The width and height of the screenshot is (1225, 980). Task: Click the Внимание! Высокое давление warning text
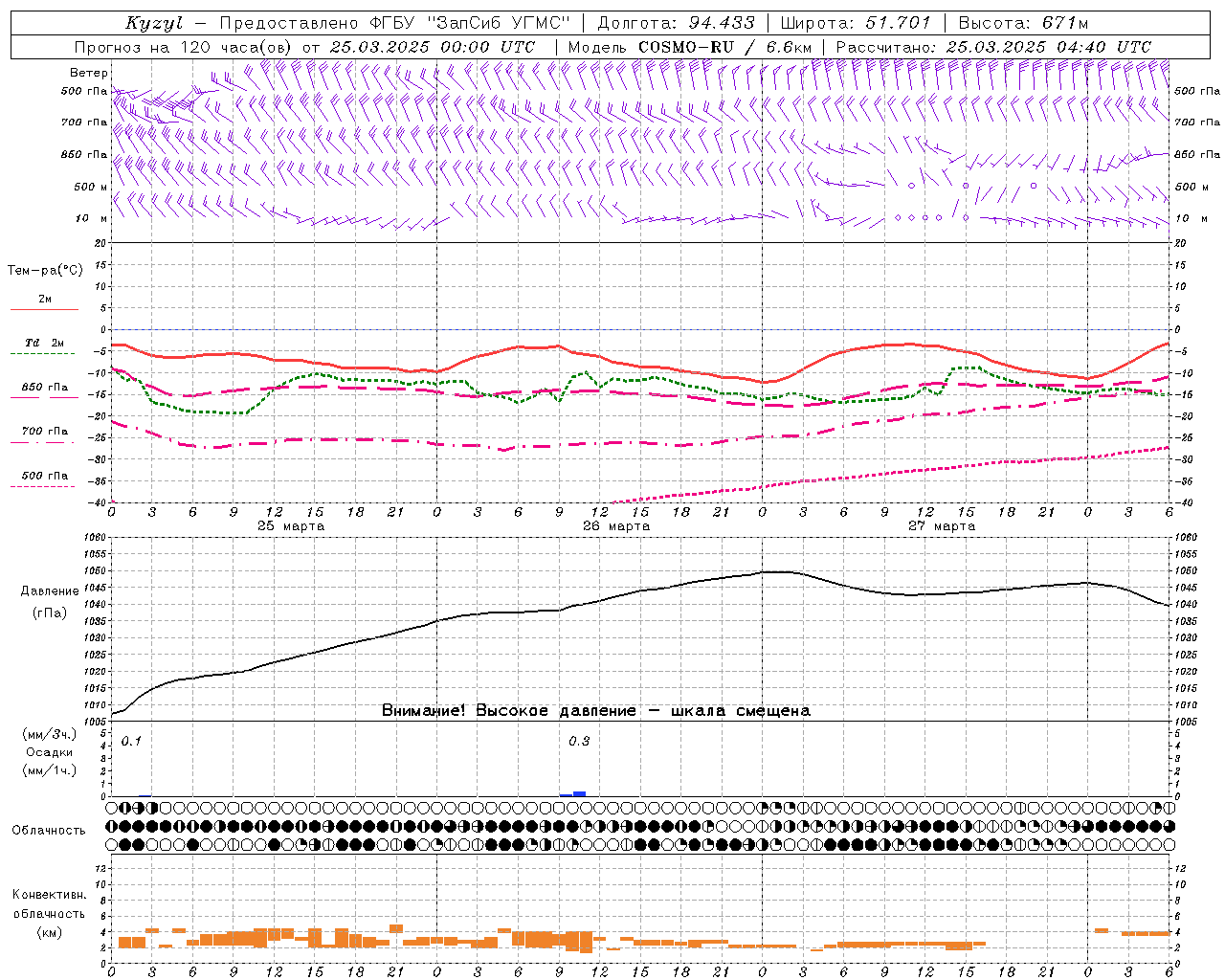596,710
